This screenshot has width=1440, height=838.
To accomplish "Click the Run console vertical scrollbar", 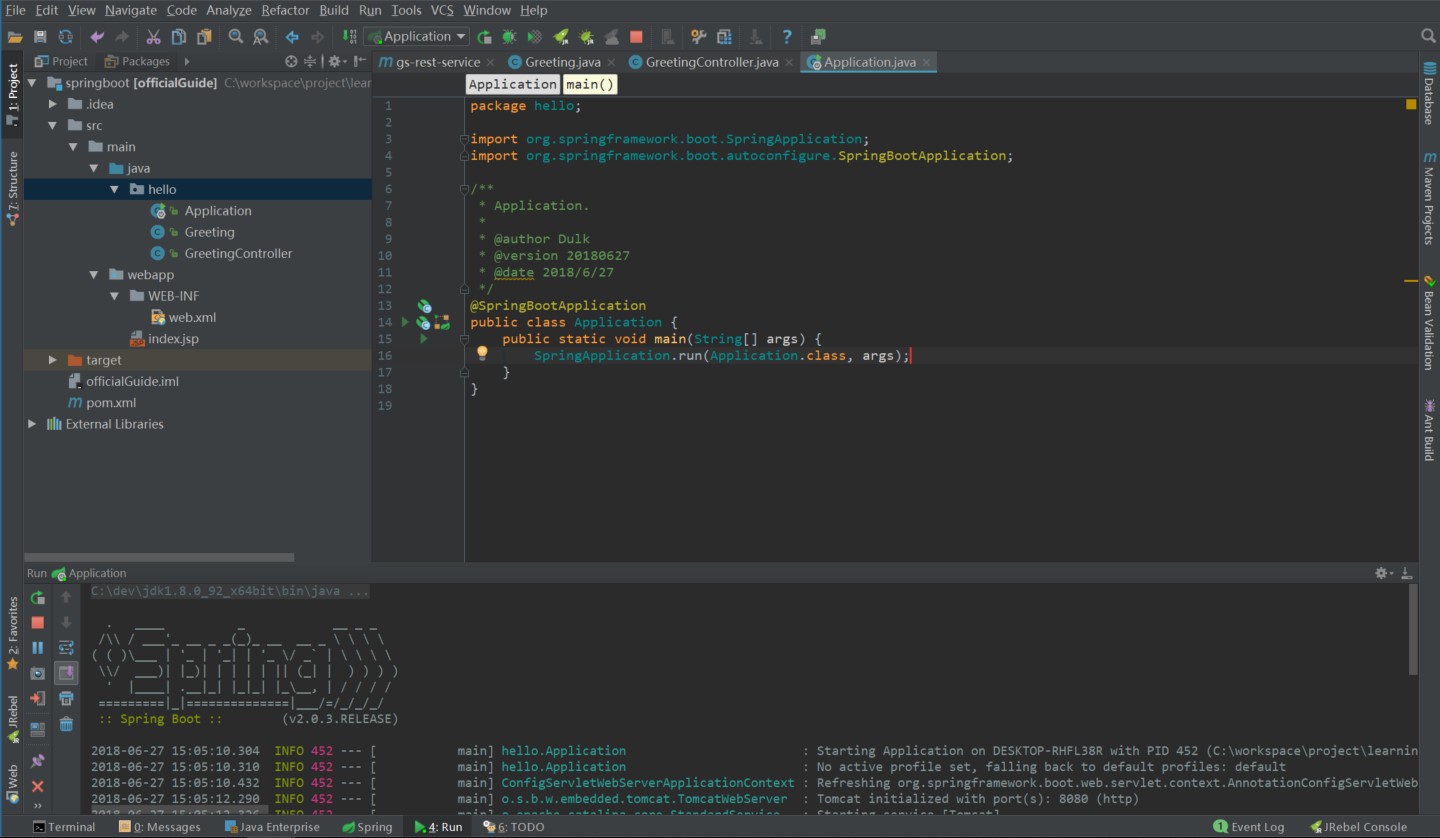I will [1413, 630].
